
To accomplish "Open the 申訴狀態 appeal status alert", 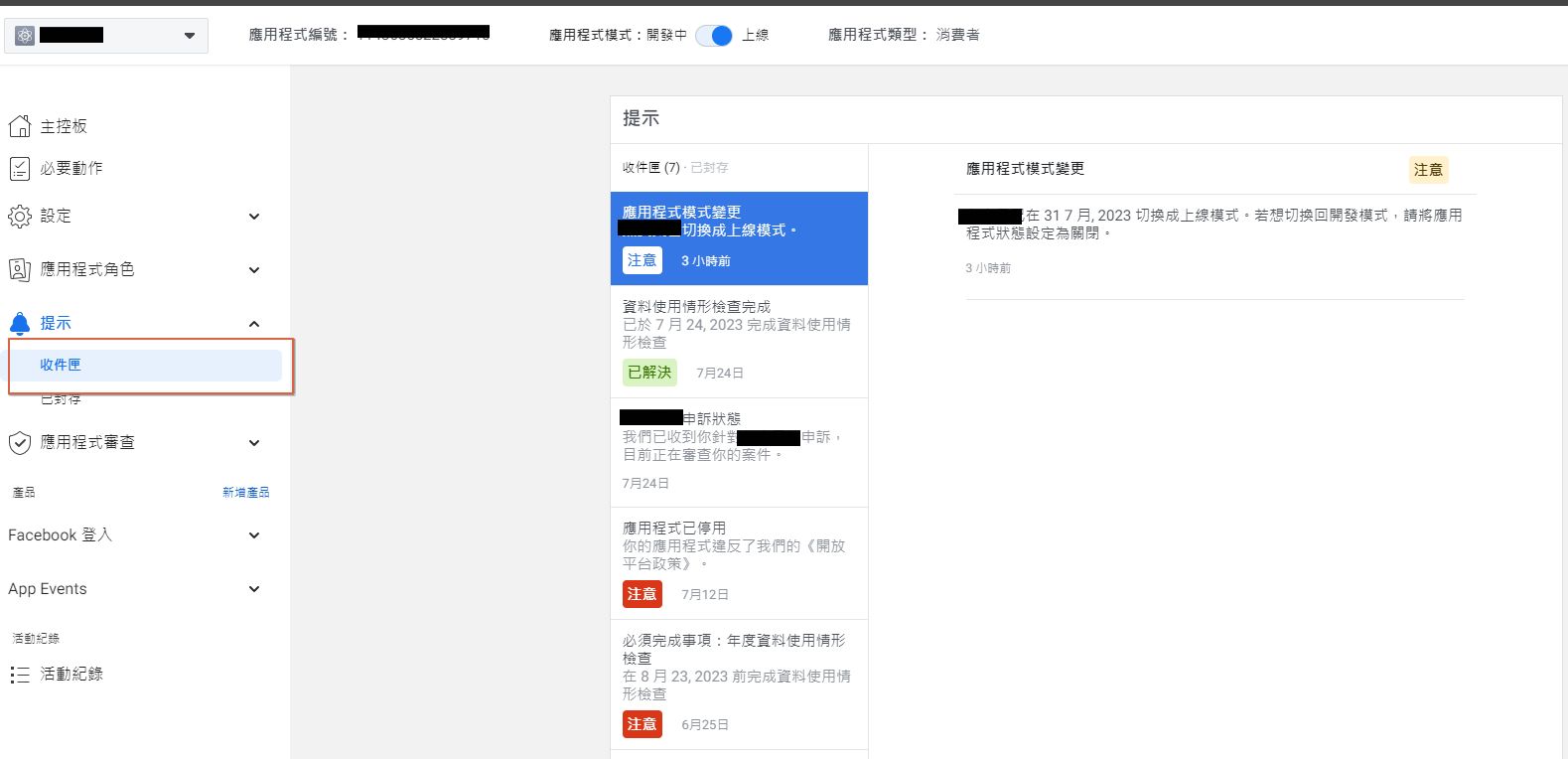I will (x=739, y=453).
